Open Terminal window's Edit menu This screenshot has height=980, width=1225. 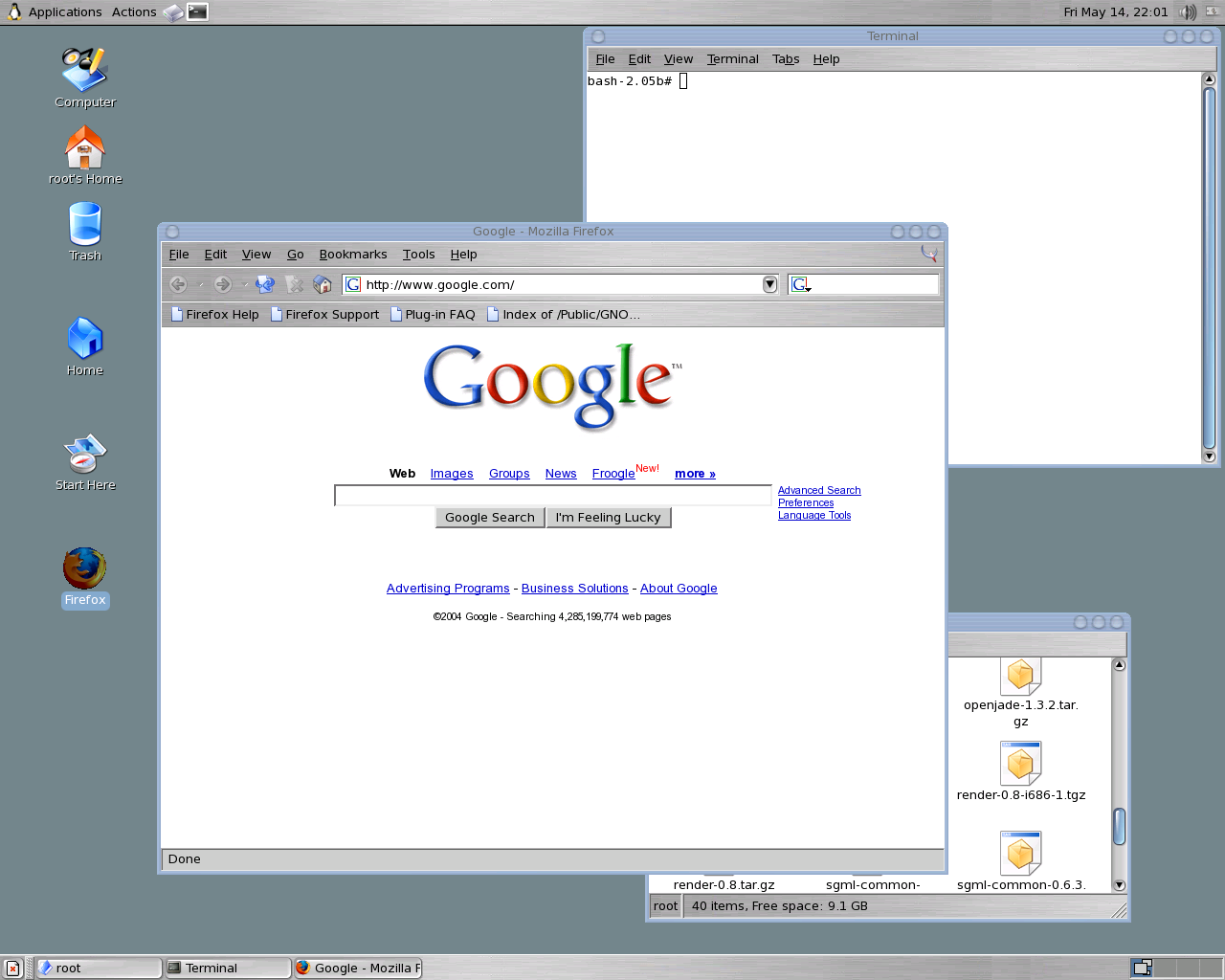(x=639, y=59)
